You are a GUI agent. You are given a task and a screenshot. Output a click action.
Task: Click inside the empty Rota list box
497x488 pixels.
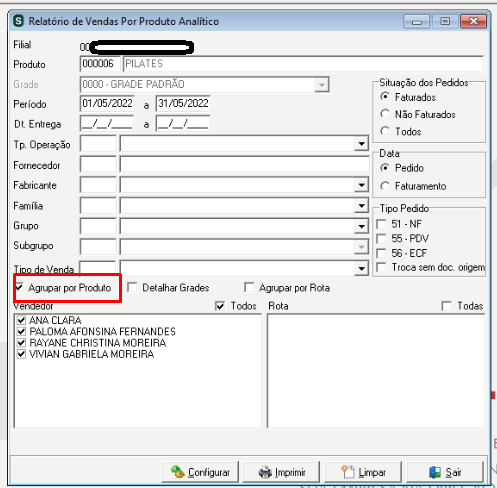[x=376, y=371]
